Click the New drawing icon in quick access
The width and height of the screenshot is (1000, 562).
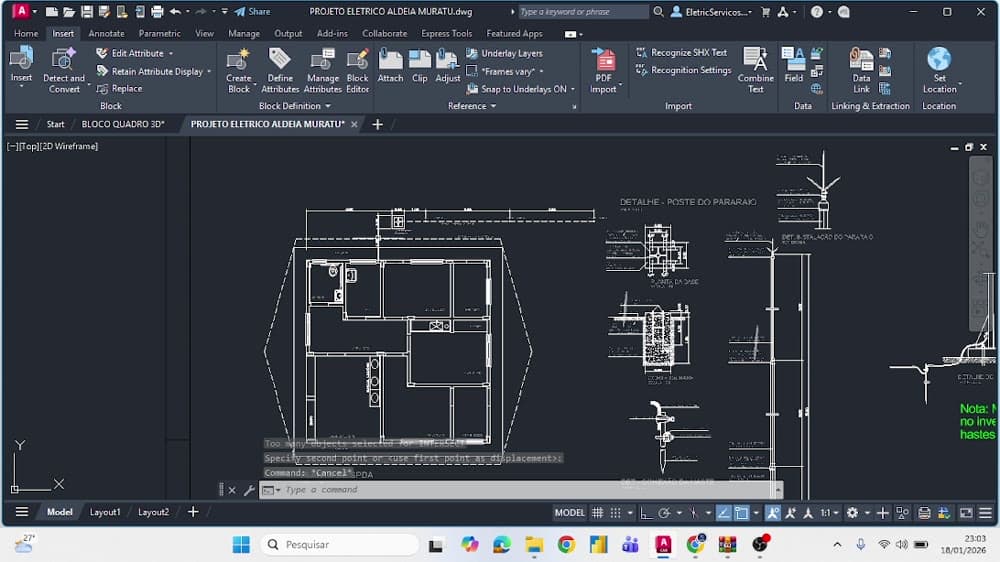(52, 11)
